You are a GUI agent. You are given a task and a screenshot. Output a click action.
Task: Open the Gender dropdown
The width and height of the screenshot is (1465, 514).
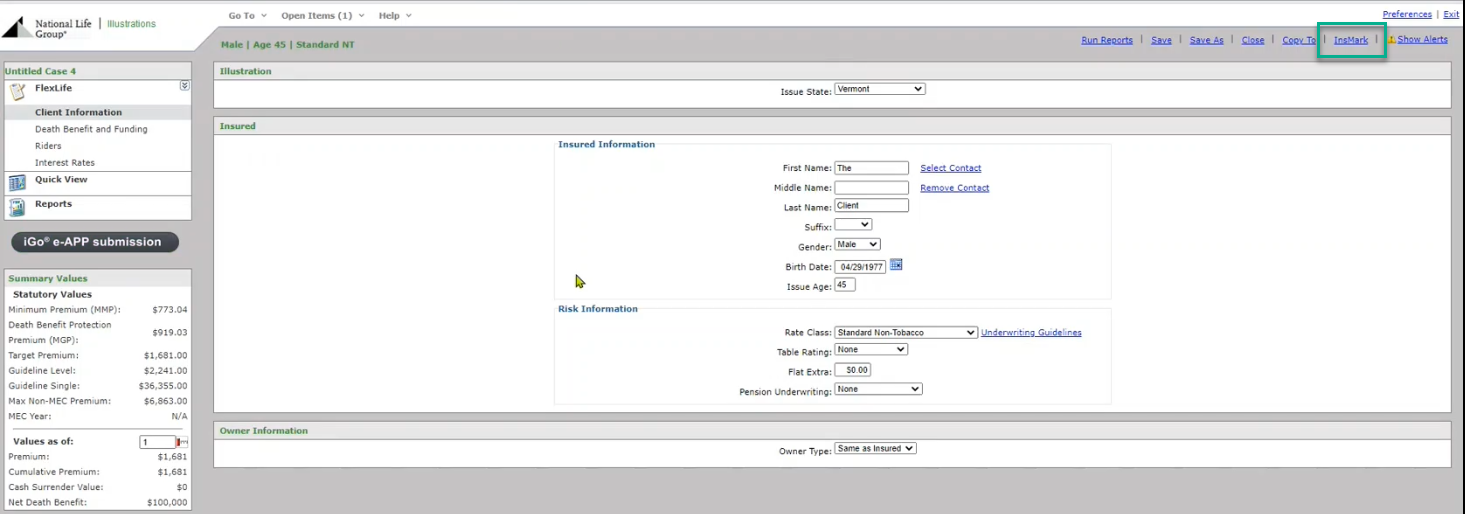click(857, 244)
